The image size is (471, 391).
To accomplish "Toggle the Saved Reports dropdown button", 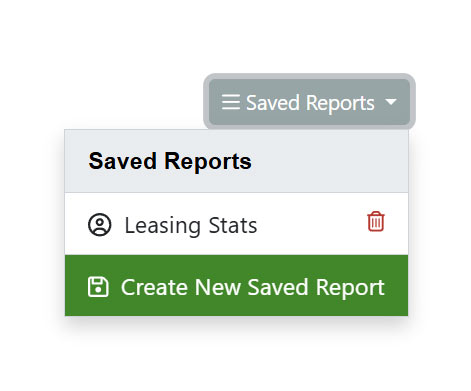I will coord(309,102).
